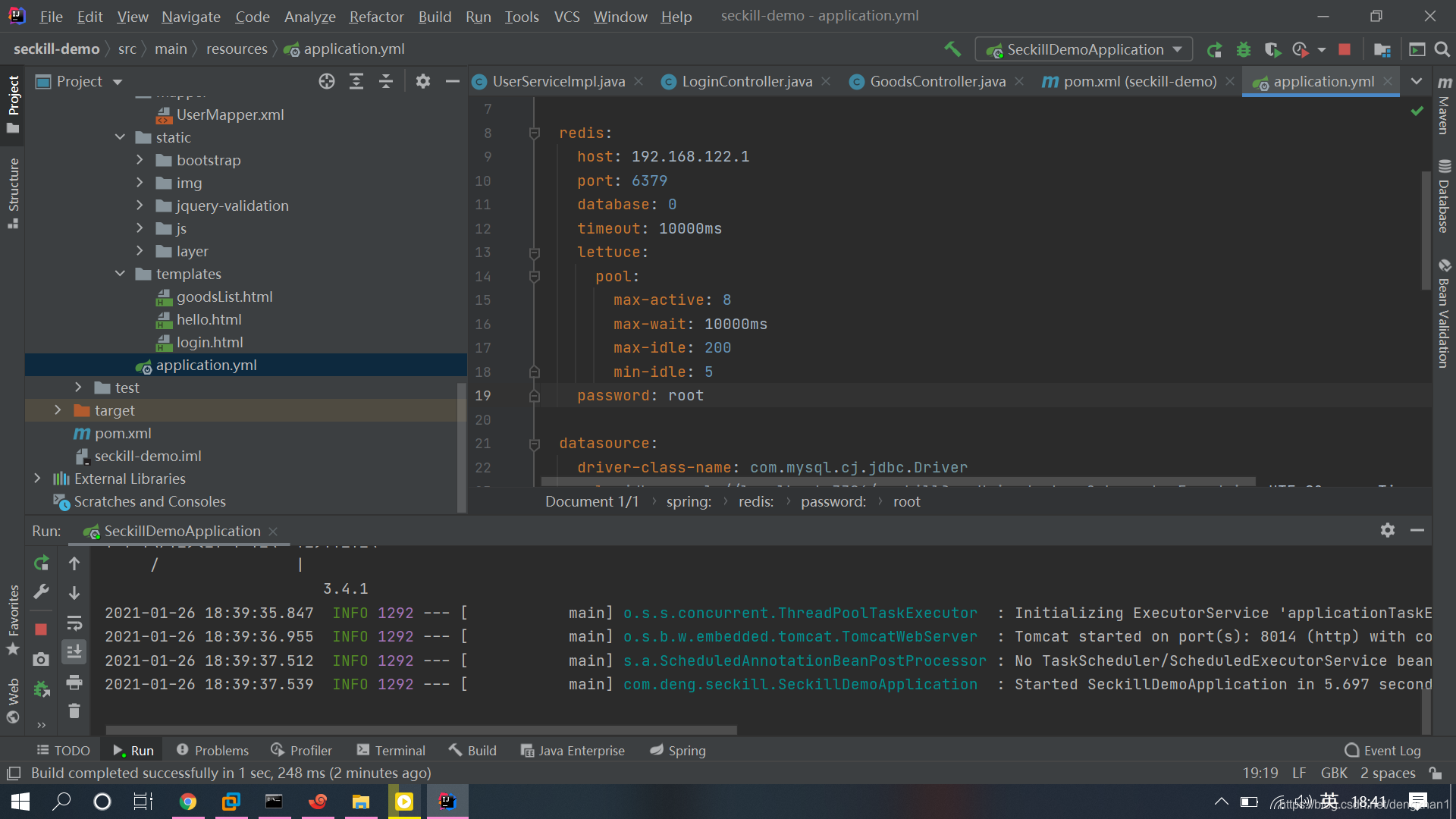
Task: Click the profiler run icon
Action: tap(1301, 49)
